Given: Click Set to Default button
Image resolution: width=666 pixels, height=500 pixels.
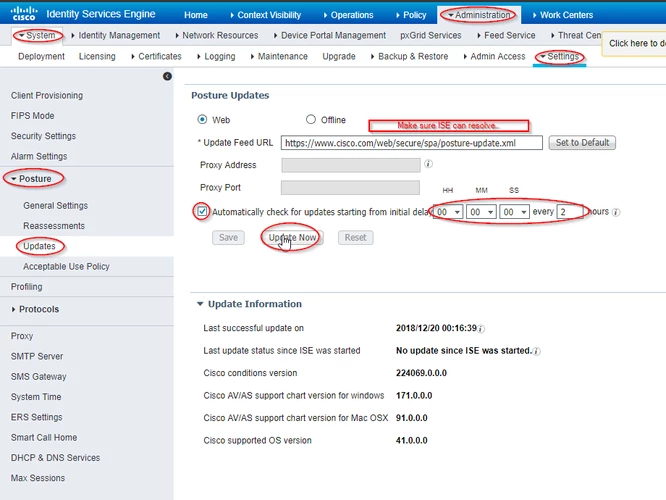Looking at the screenshot, I should point(582,142).
